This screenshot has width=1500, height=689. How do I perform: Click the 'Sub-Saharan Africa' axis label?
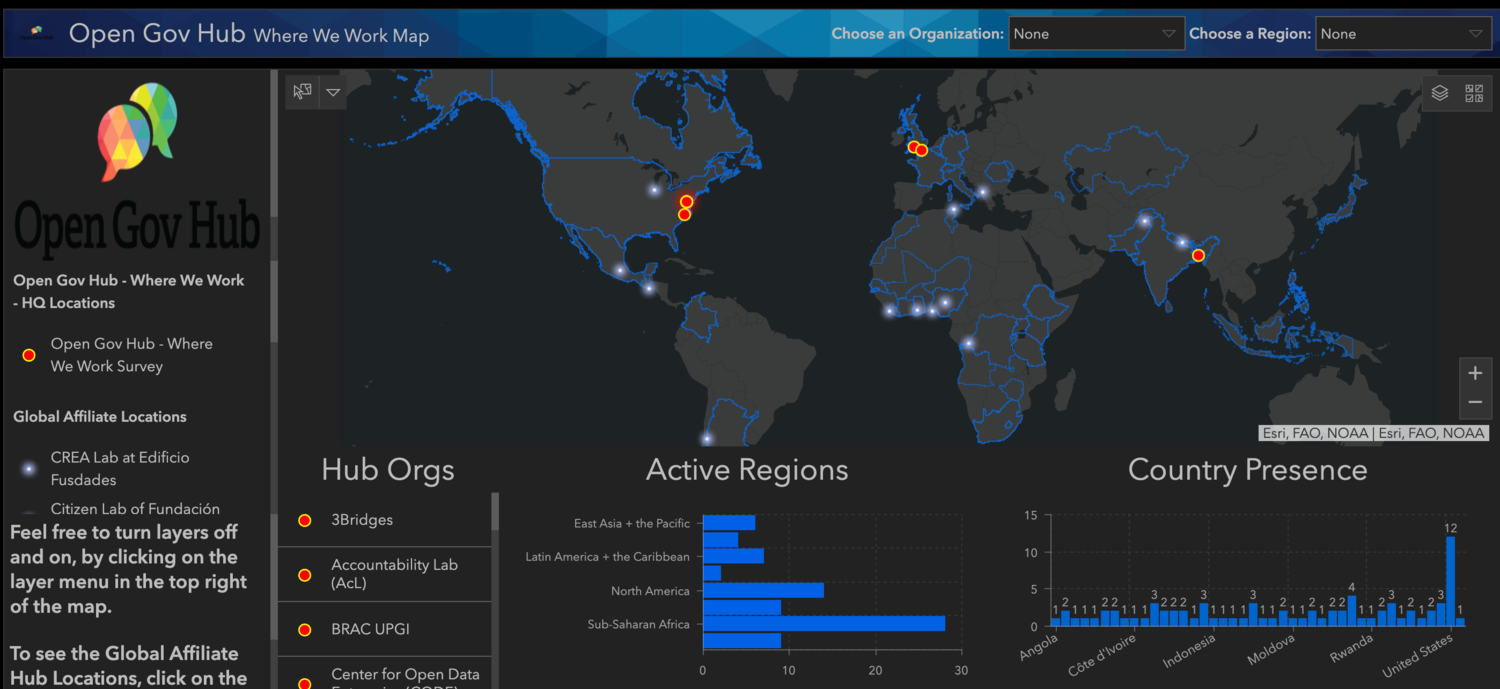click(x=639, y=624)
